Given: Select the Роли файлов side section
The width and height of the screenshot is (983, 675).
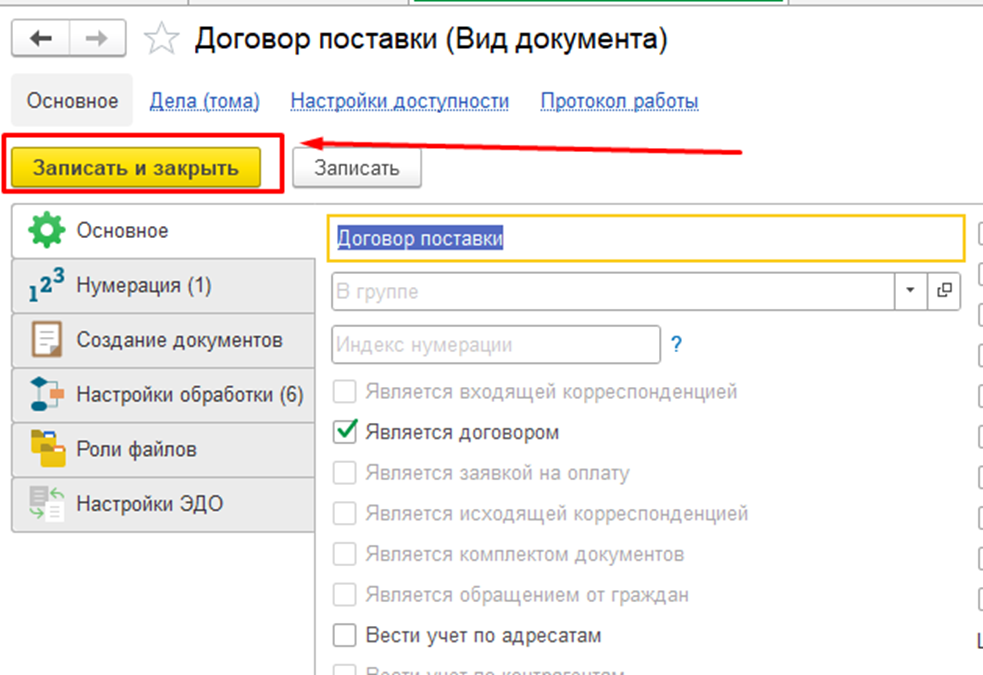Looking at the screenshot, I should 163,449.
